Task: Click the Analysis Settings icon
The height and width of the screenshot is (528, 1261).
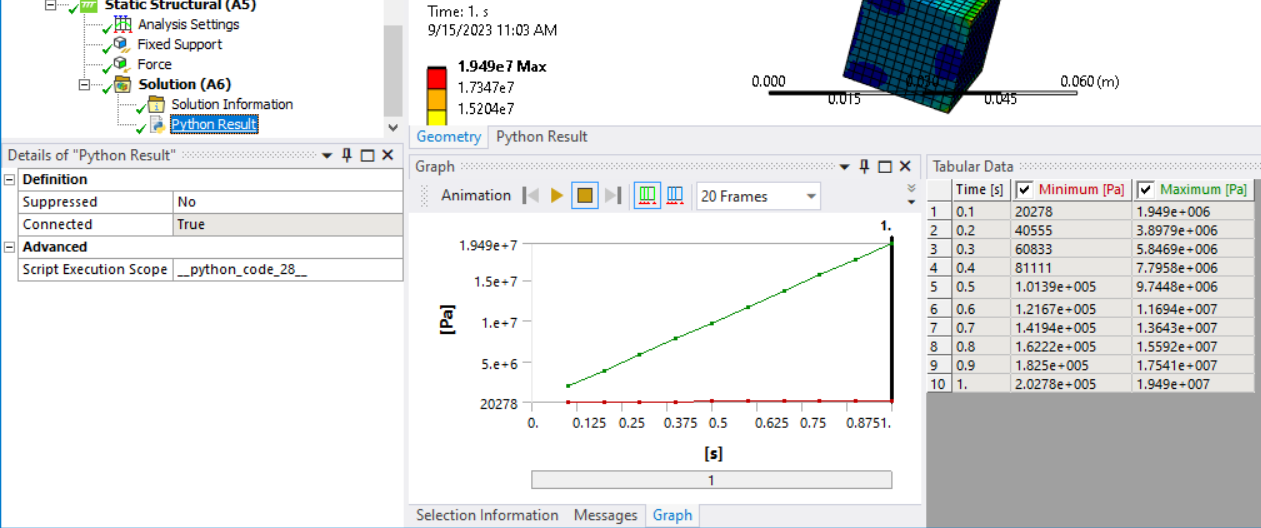Action: point(123,24)
